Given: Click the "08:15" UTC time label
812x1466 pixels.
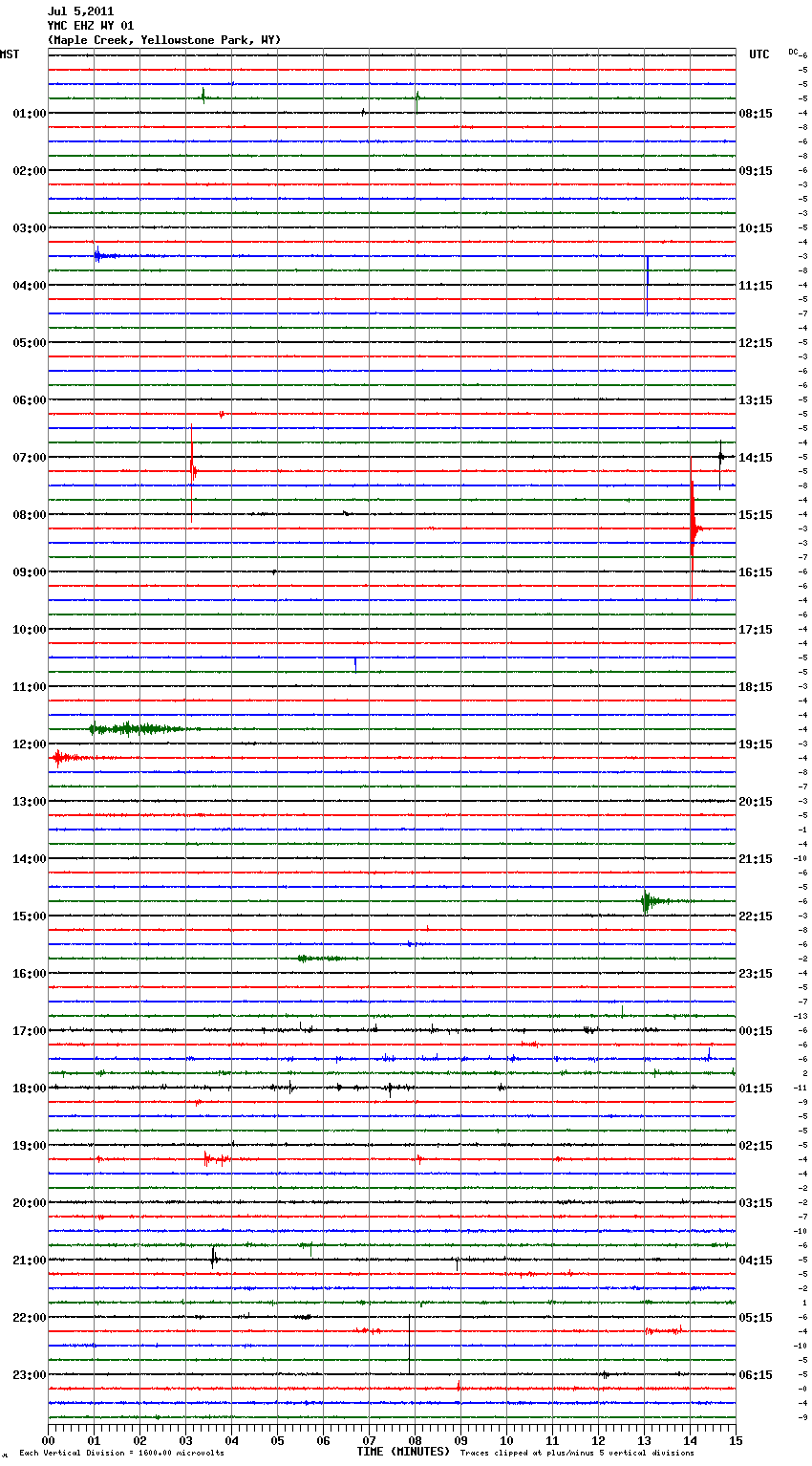Looking at the screenshot, I should [756, 114].
